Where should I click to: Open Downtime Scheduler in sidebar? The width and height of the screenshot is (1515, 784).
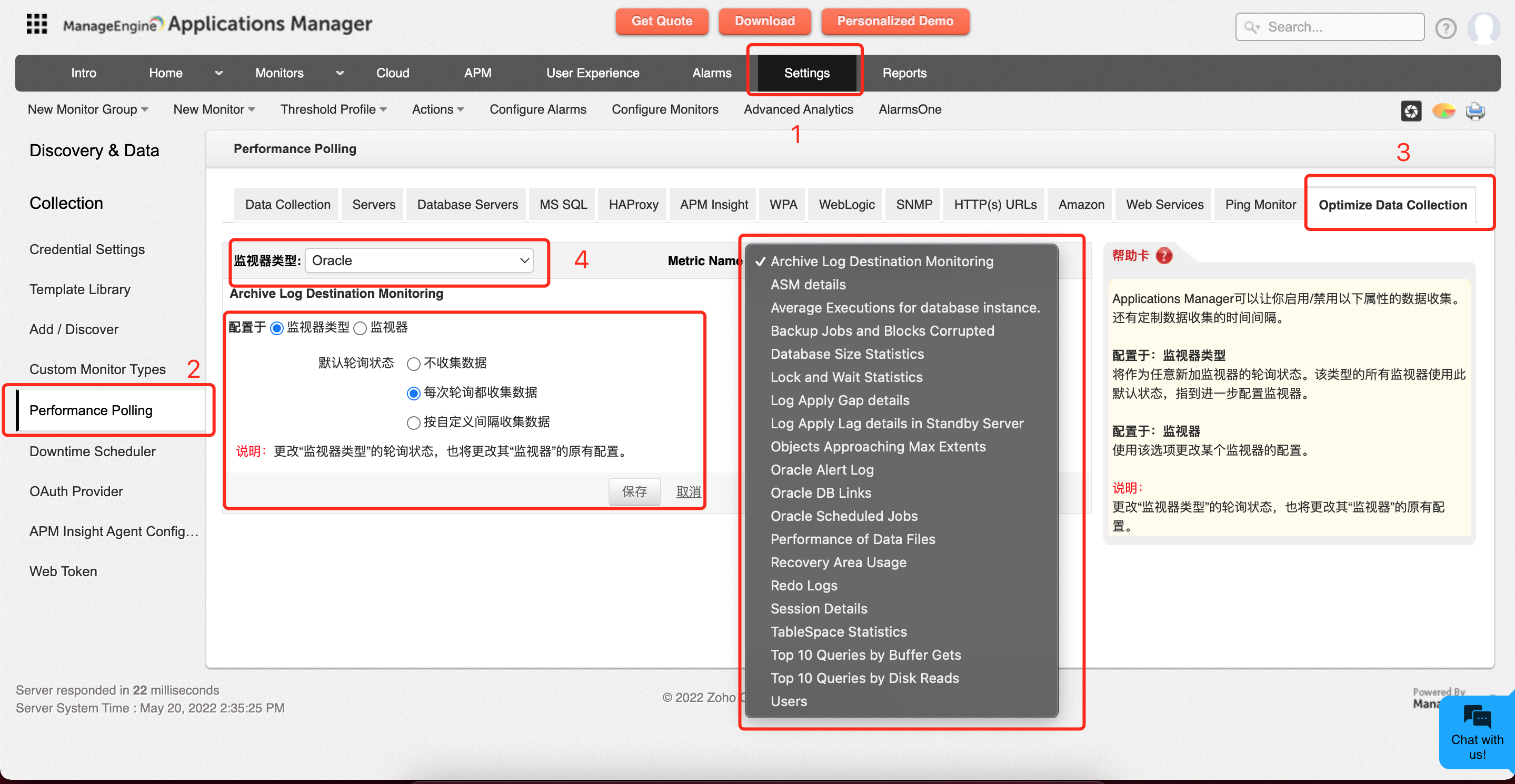coord(92,451)
